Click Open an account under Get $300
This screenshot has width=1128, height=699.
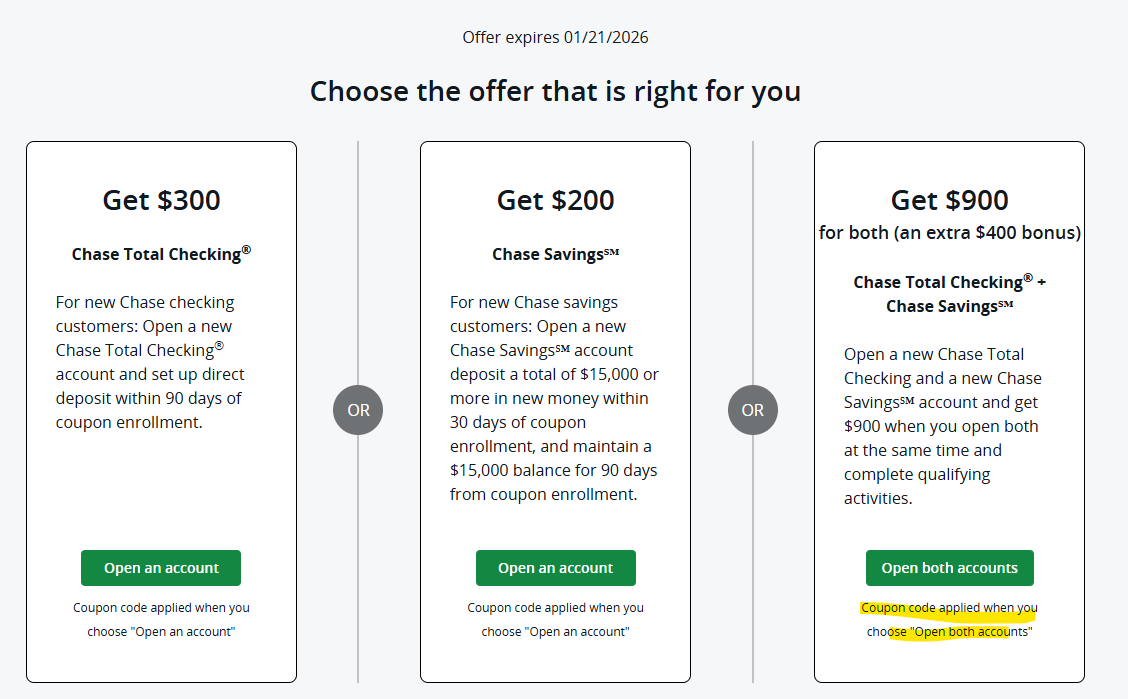[x=161, y=568]
